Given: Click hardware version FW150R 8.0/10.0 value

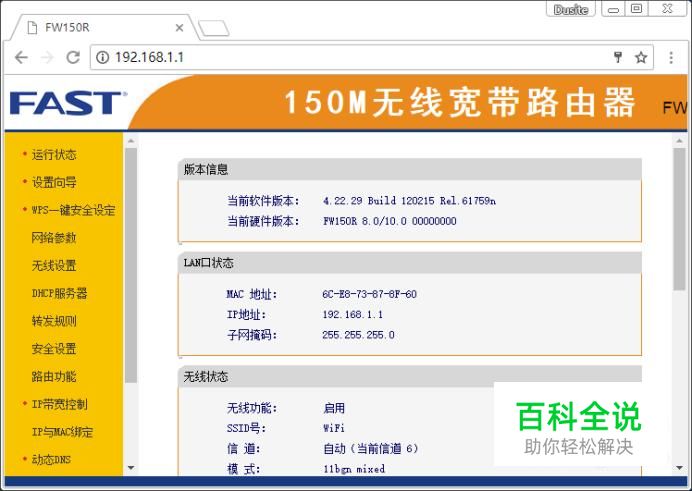Looking at the screenshot, I should pyautogui.click(x=390, y=221).
